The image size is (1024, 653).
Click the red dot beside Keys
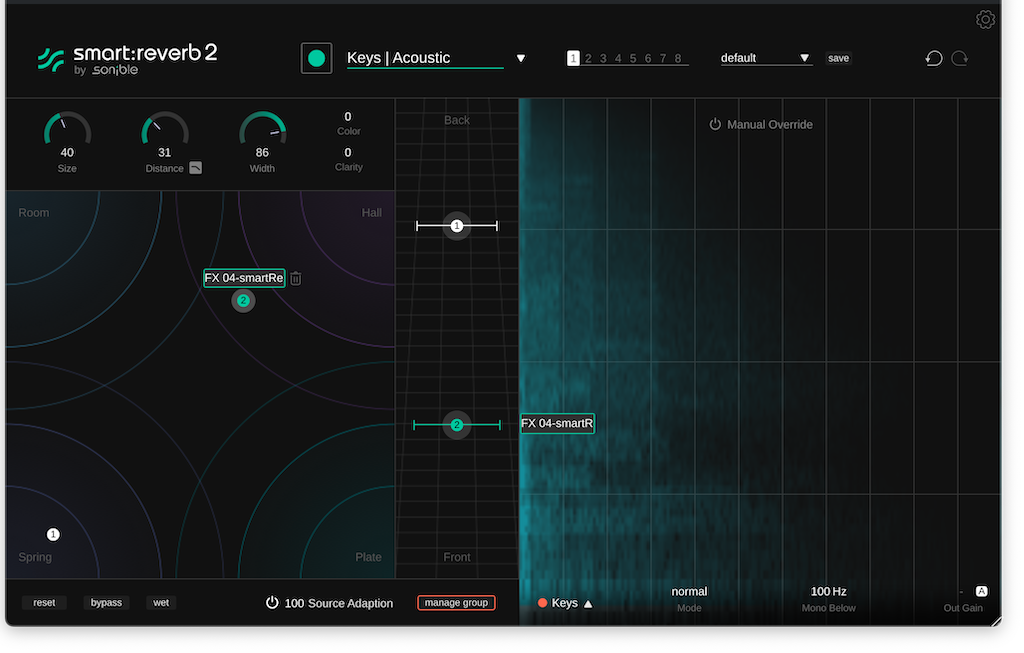(x=542, y=603)
